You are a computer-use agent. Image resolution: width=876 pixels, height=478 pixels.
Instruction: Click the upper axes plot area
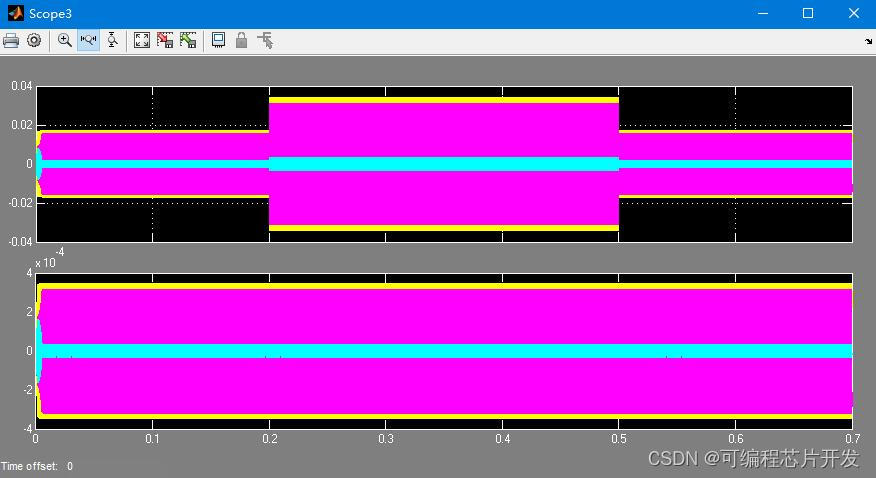click(444, 164)
